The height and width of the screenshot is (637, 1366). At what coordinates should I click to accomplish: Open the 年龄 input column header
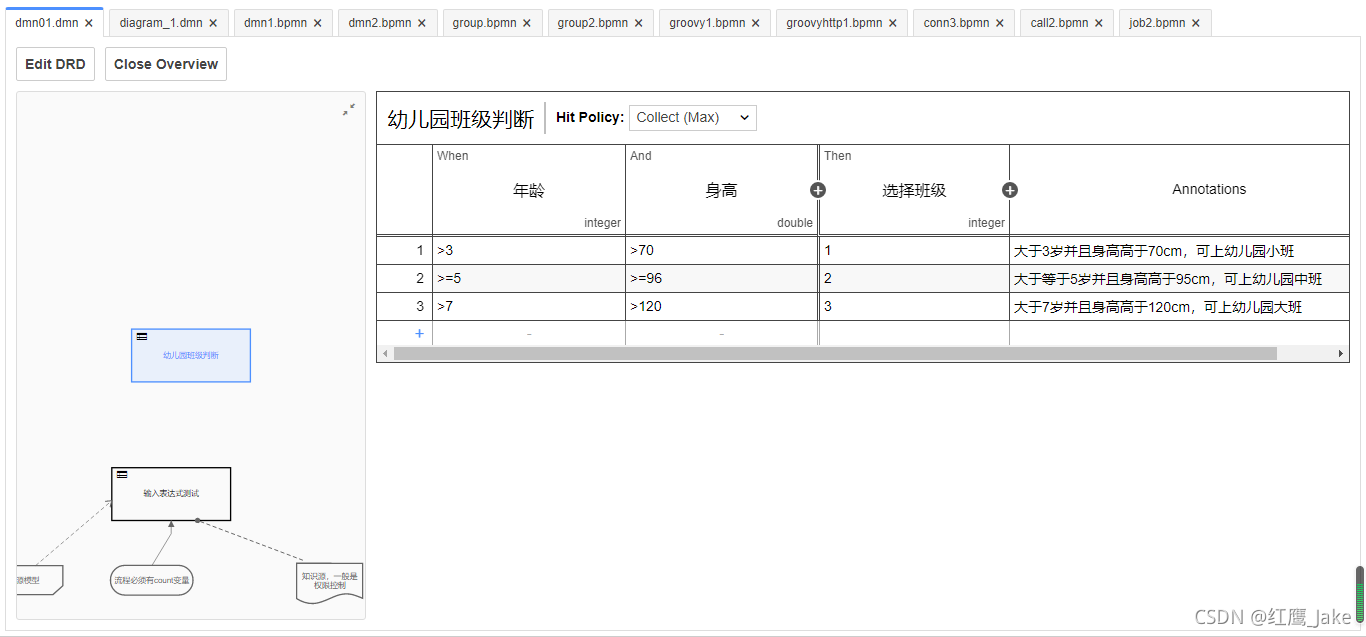point(528,190)
